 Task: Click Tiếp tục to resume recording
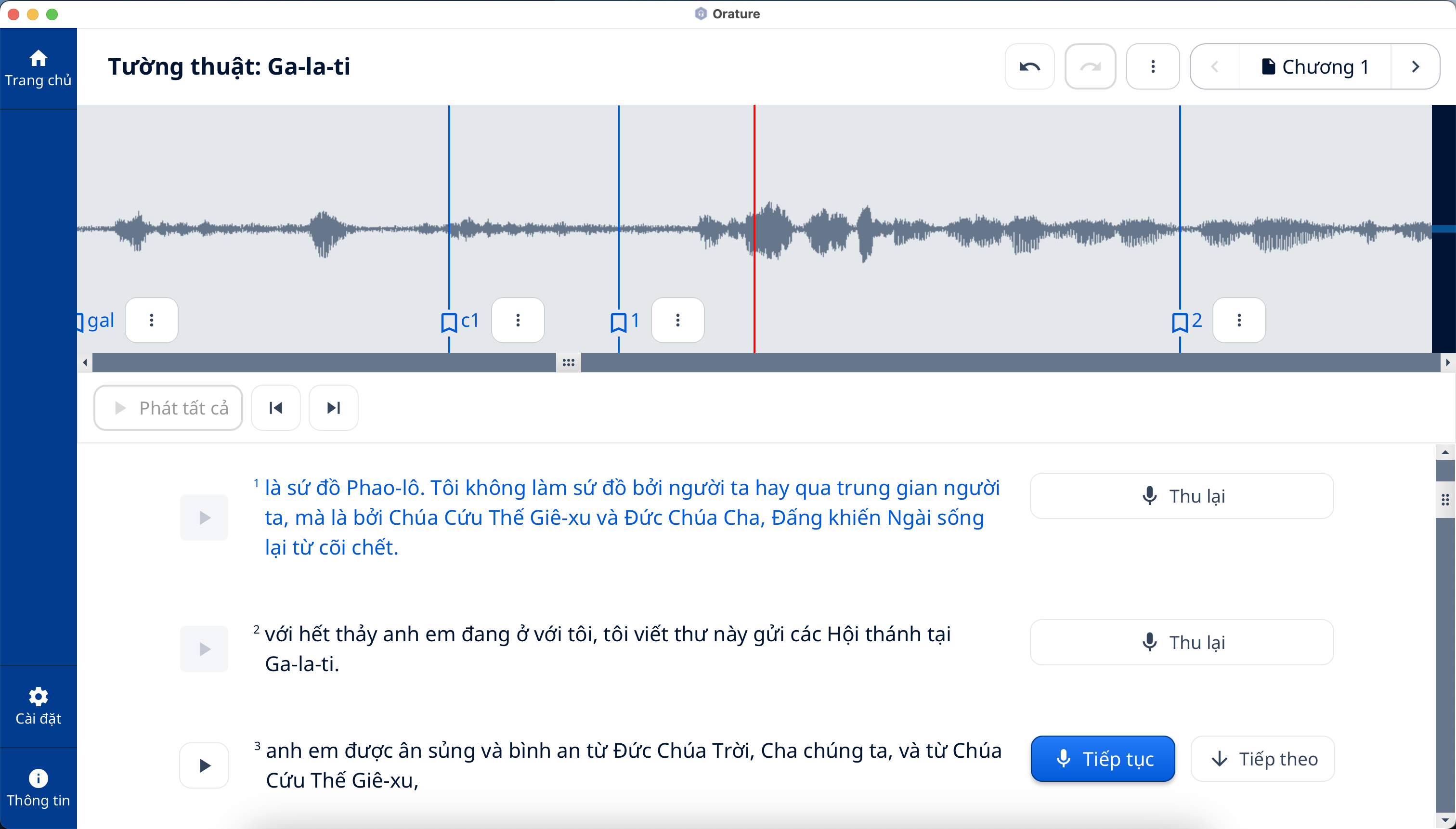click(1103, 759)
